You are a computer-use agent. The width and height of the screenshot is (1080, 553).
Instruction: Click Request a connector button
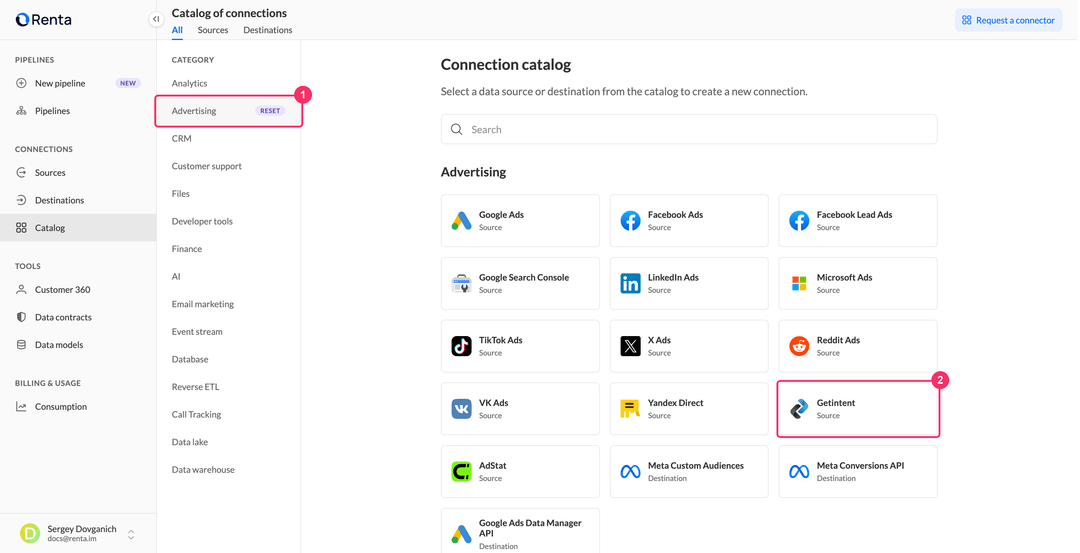tap(1008, 20)
